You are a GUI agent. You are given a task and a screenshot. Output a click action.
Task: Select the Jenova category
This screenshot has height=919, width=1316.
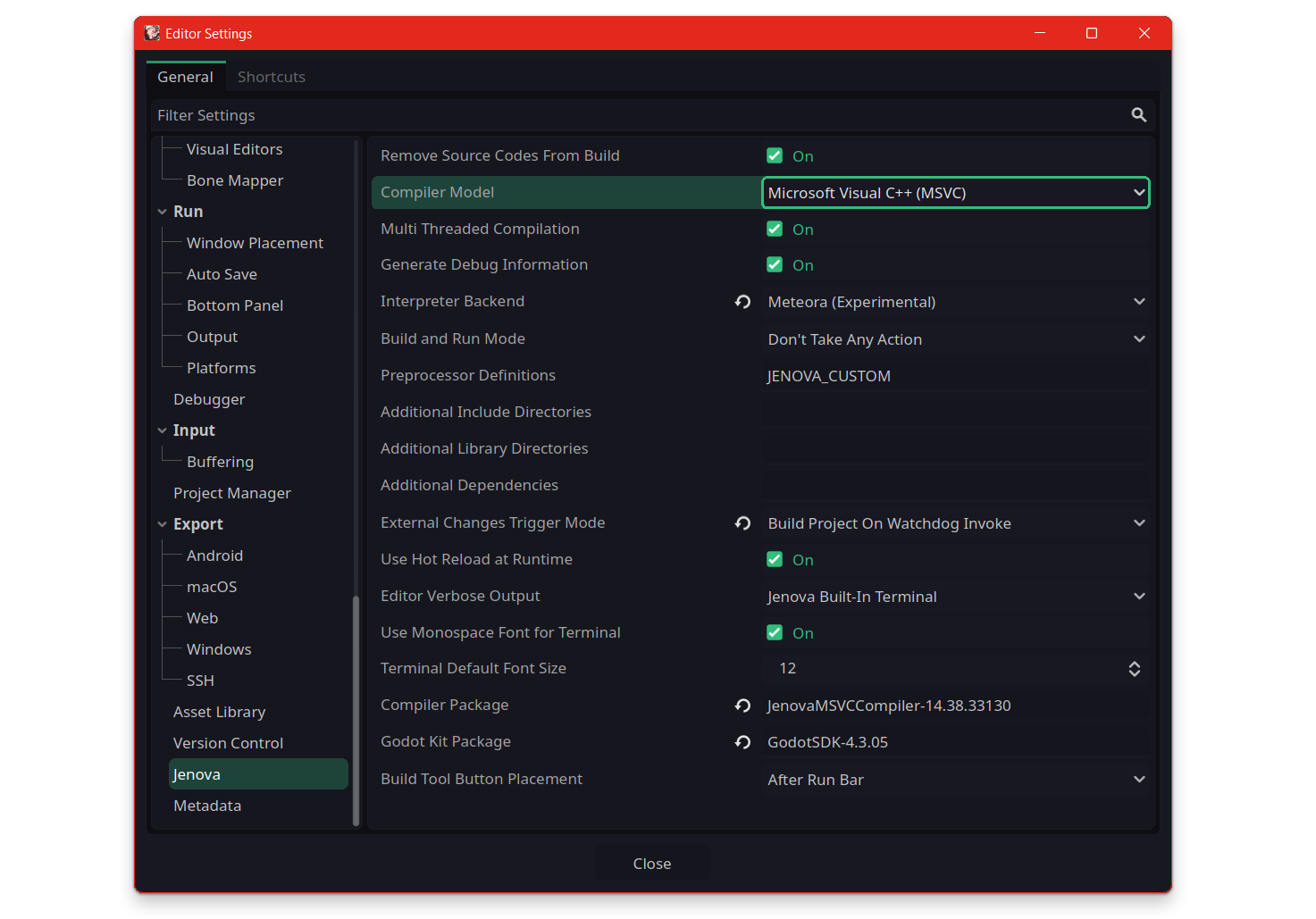pyautogui.click(x=258, y=774)
